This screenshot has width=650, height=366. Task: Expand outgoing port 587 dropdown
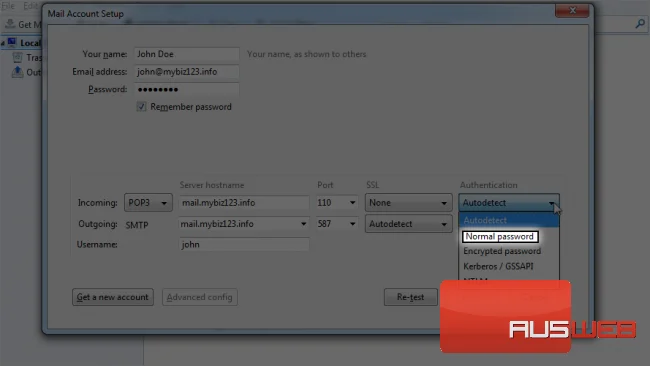pyautogui.click(x=352, y=224)
